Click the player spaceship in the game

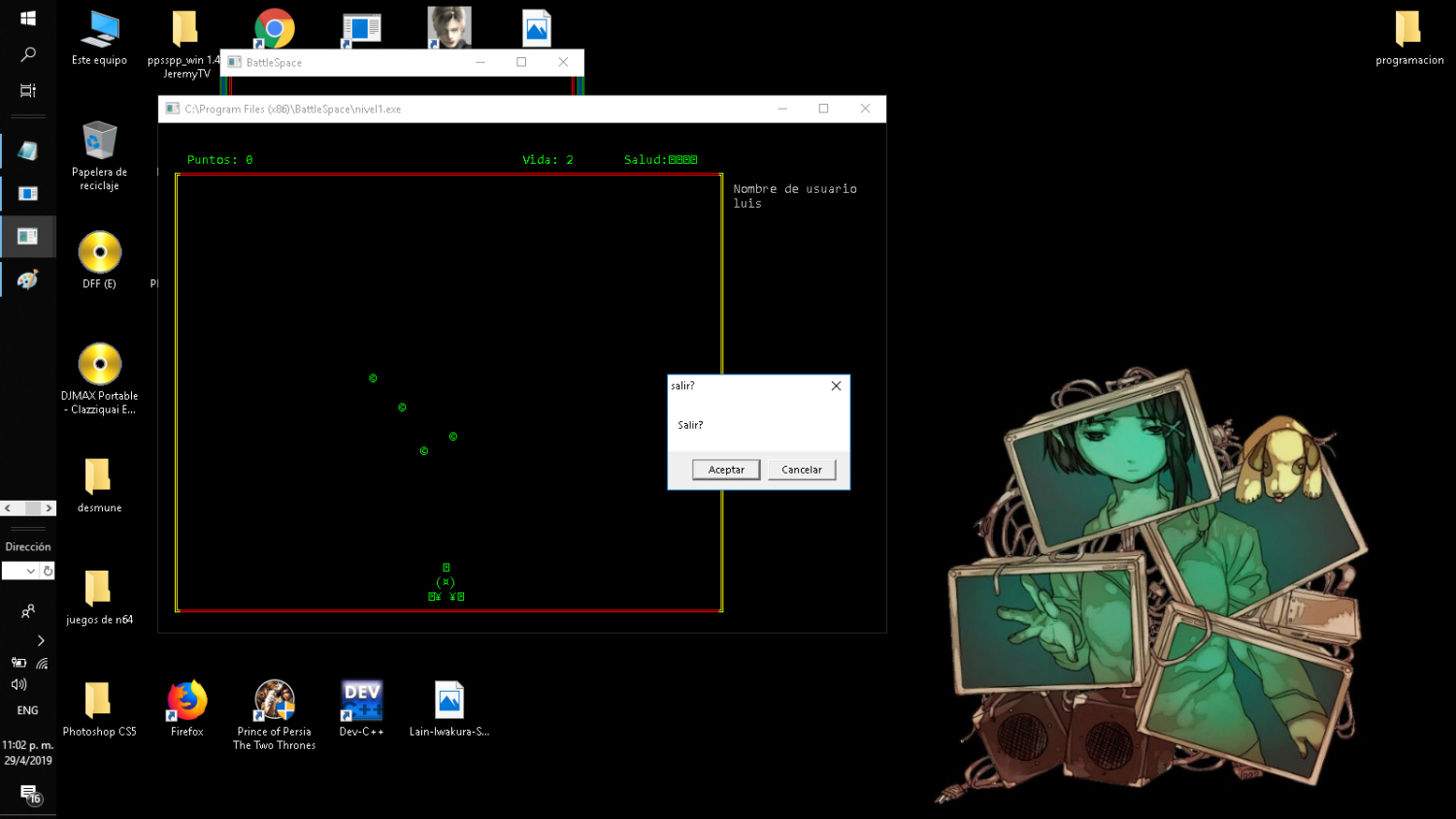(x=447, y=582)
